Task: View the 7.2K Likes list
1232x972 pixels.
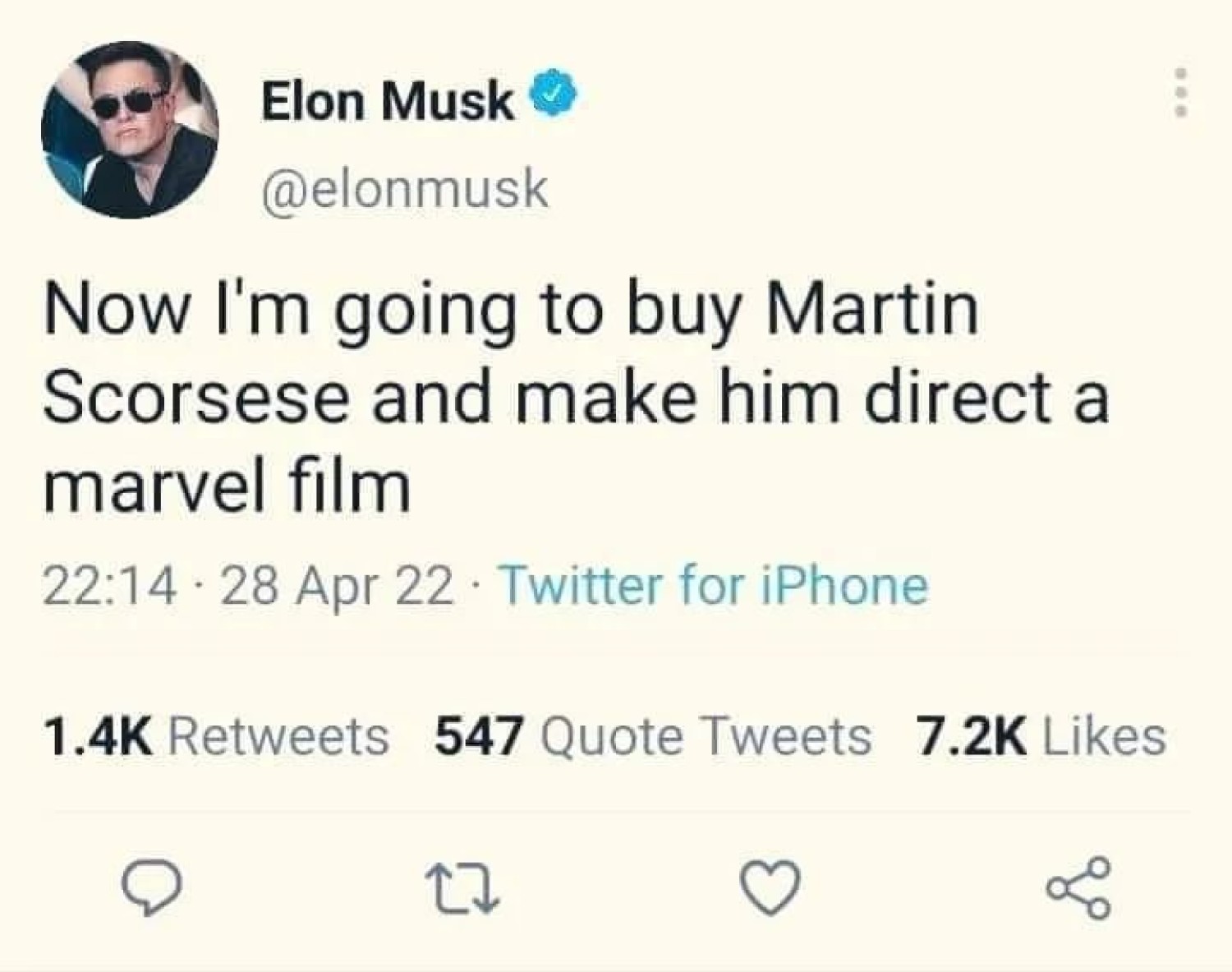Action: pos(1041,735)
